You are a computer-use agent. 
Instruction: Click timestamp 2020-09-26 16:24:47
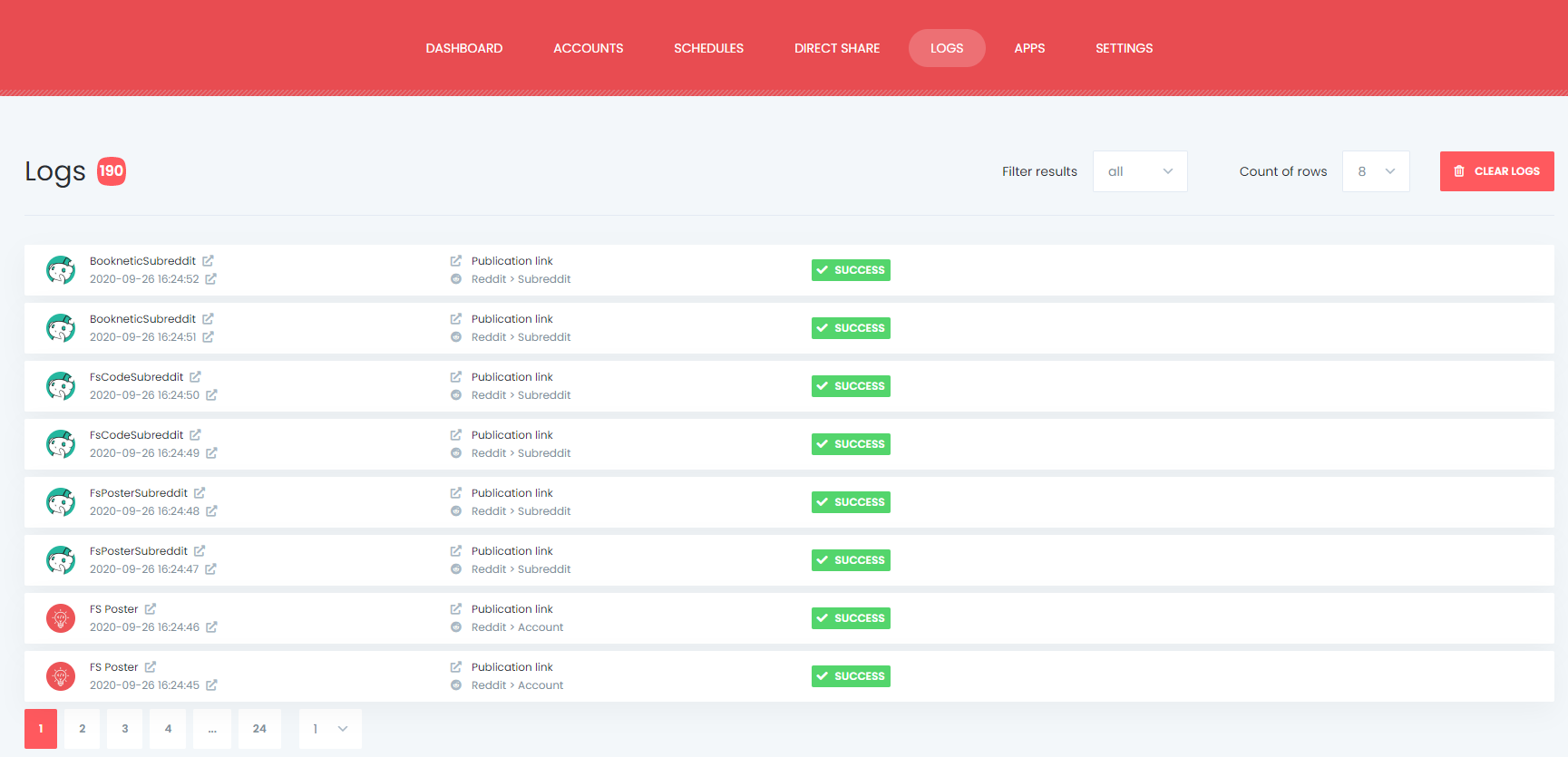[144, 569]
